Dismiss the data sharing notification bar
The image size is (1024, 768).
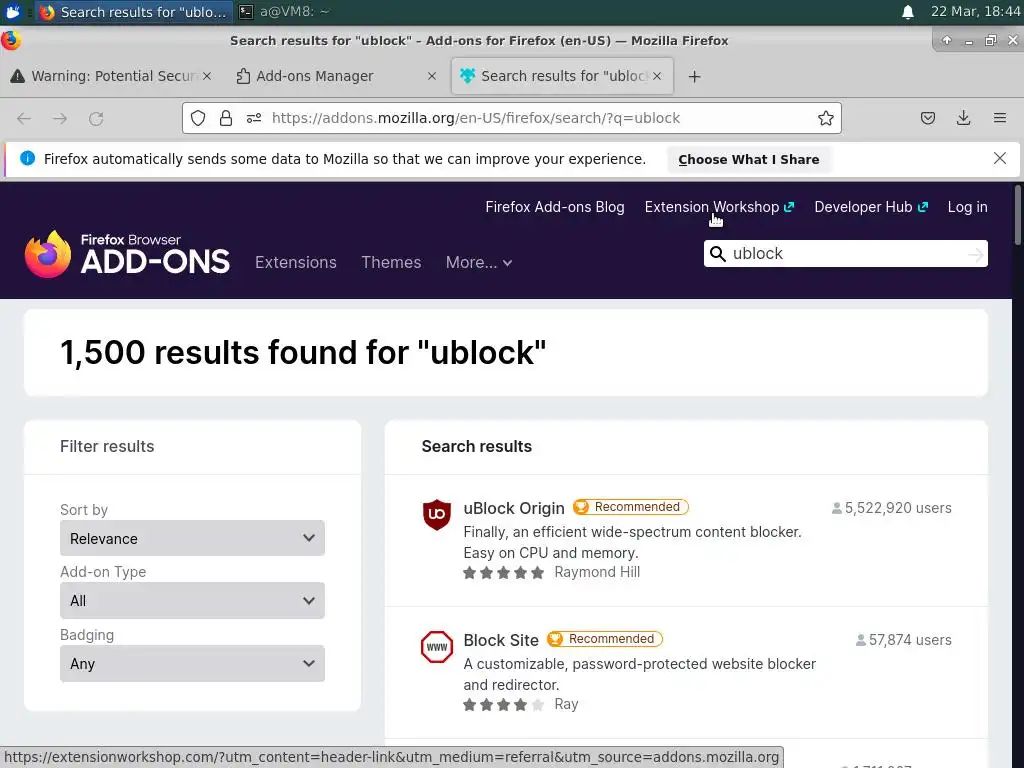1000,158
